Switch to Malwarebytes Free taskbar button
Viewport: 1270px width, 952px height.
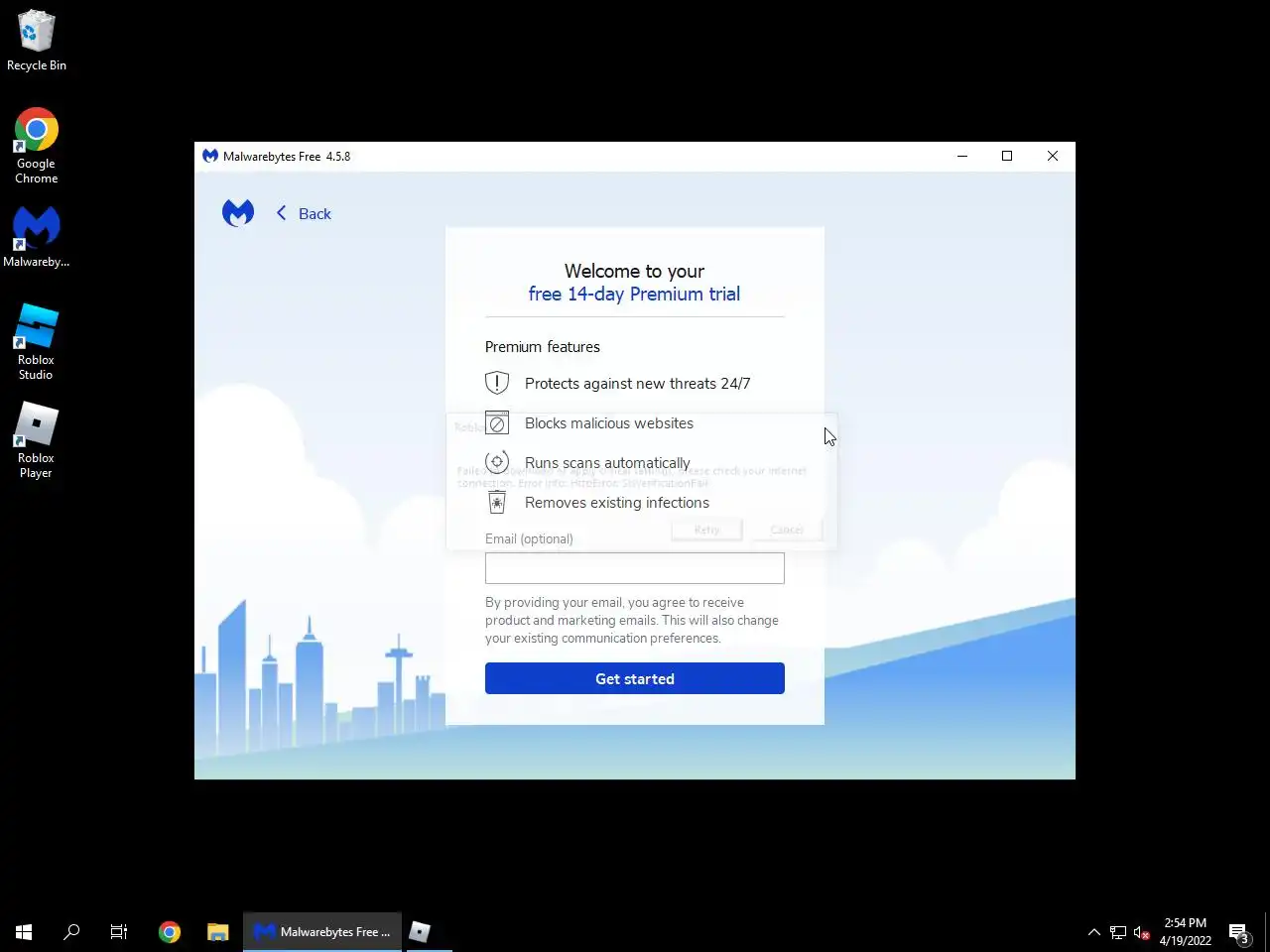point(322,931)
